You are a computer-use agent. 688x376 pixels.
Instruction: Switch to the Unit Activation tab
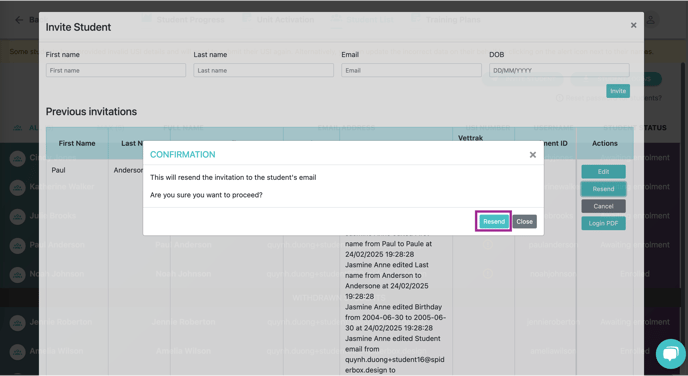tap(278, 20)
